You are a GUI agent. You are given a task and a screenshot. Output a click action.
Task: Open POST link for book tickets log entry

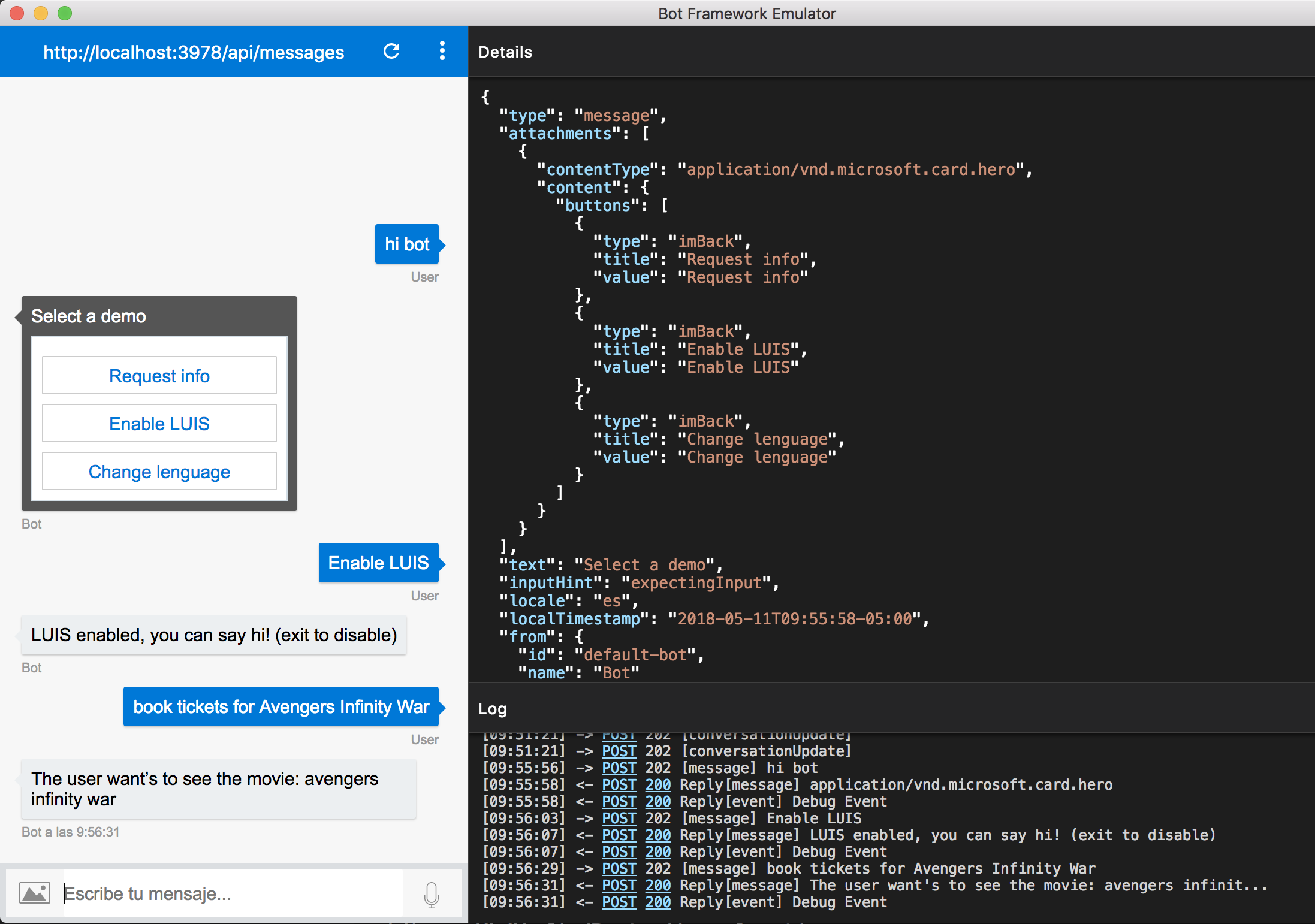click(x=619, y=869)
